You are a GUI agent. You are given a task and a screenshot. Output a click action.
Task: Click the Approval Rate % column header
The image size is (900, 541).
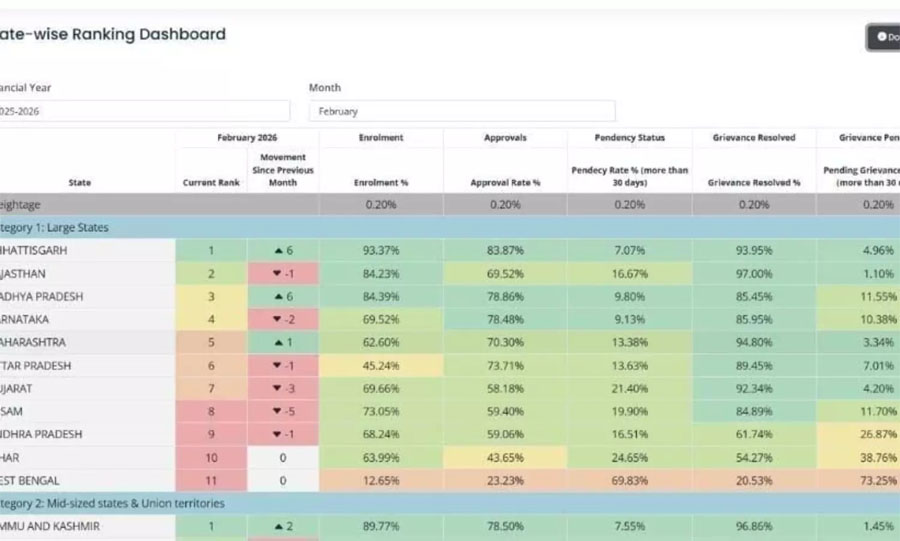click(x=505, y=183)
